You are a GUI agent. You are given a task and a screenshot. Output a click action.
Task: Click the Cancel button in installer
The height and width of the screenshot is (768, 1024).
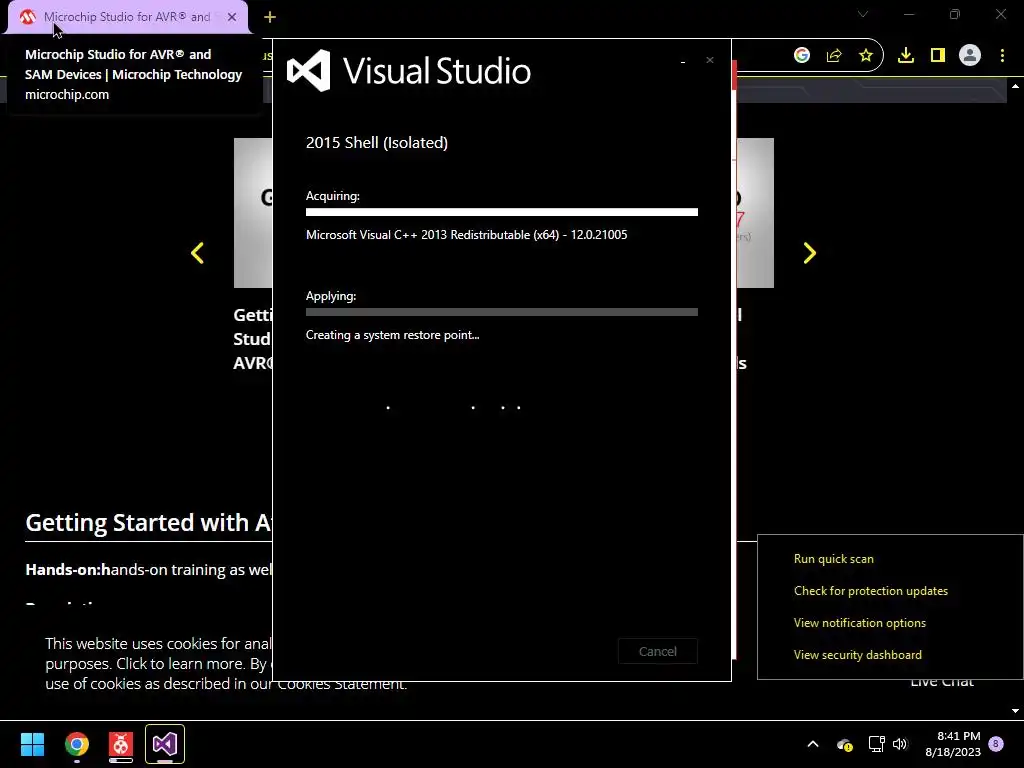658,651
